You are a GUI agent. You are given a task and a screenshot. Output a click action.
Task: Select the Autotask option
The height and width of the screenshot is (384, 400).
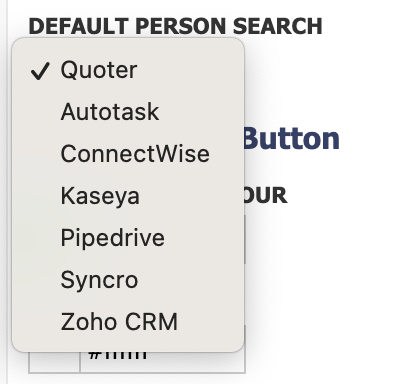point(128,112)
